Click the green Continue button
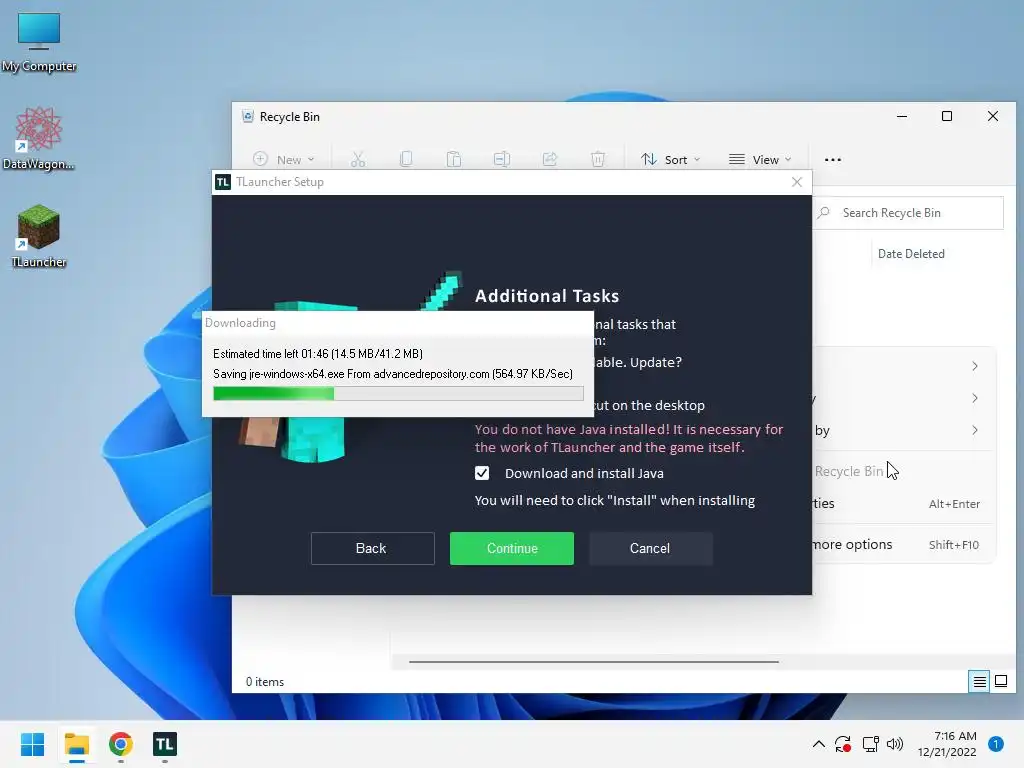This screenshot has height=768, width=1024. tap(512, 548)
